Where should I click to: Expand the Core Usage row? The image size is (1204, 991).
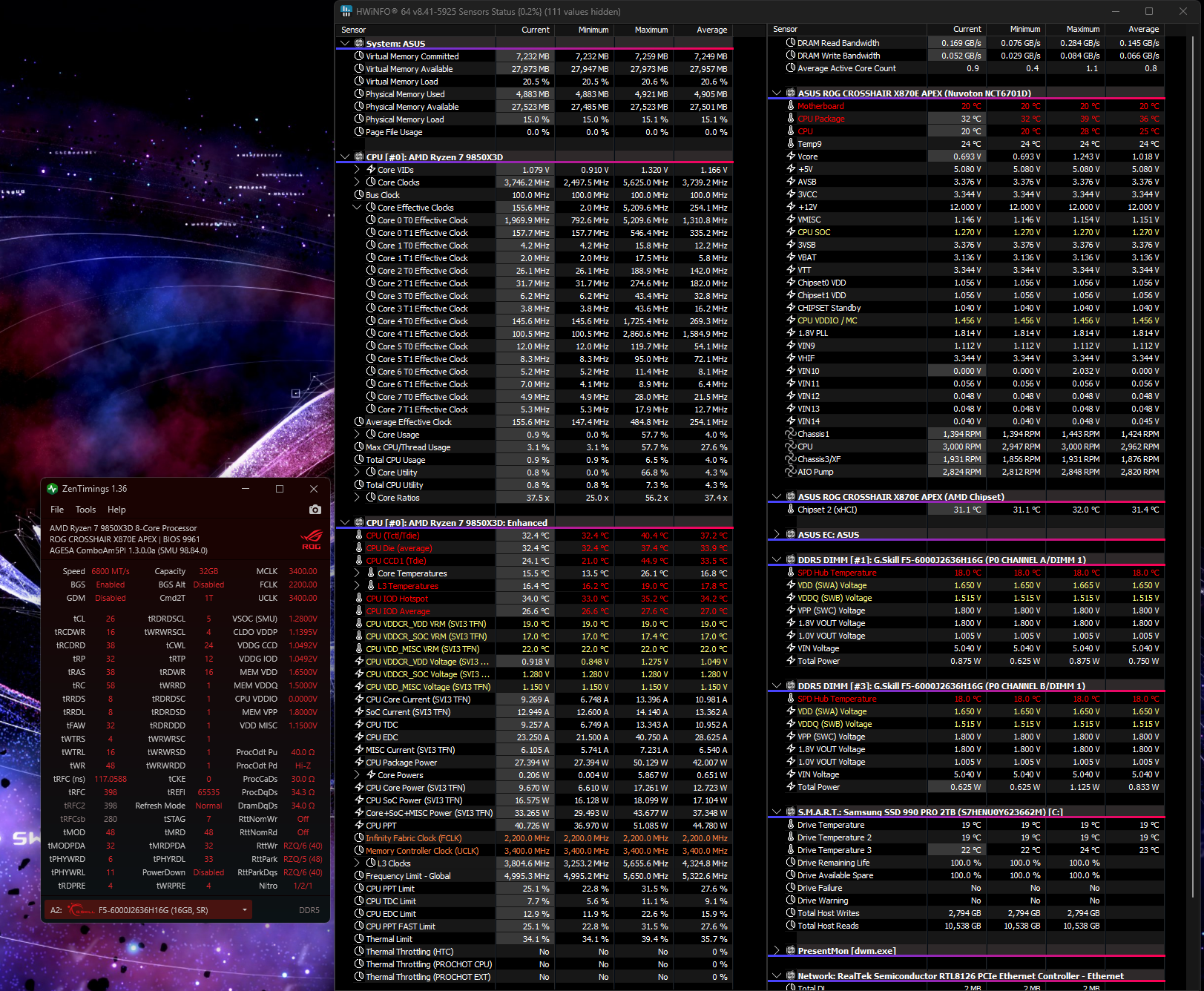tap(357, 435)
